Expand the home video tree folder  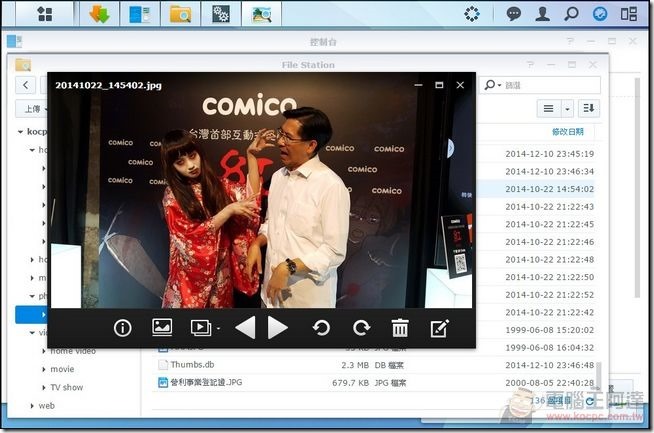[44, 351]
